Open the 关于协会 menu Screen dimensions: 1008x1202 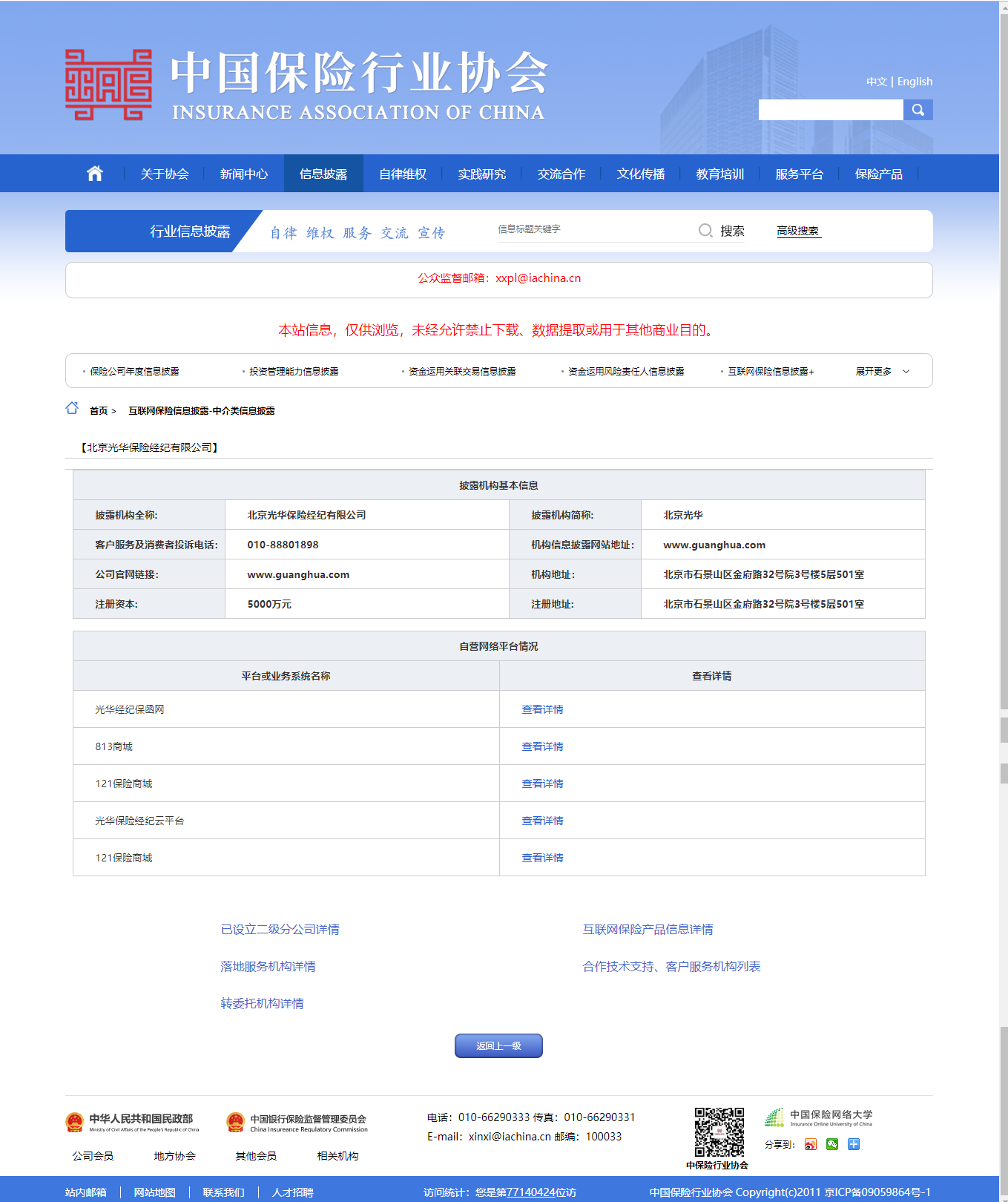point(165,174)
